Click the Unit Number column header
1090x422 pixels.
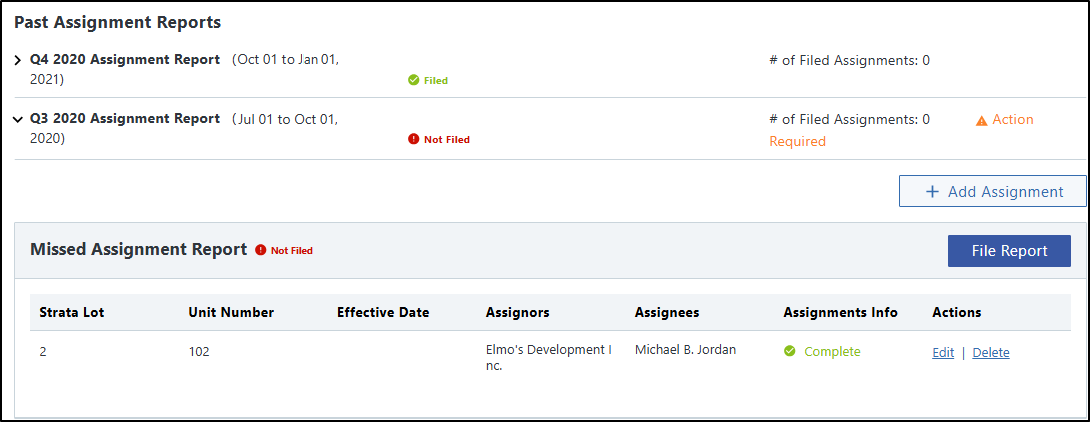coord(231,313)
